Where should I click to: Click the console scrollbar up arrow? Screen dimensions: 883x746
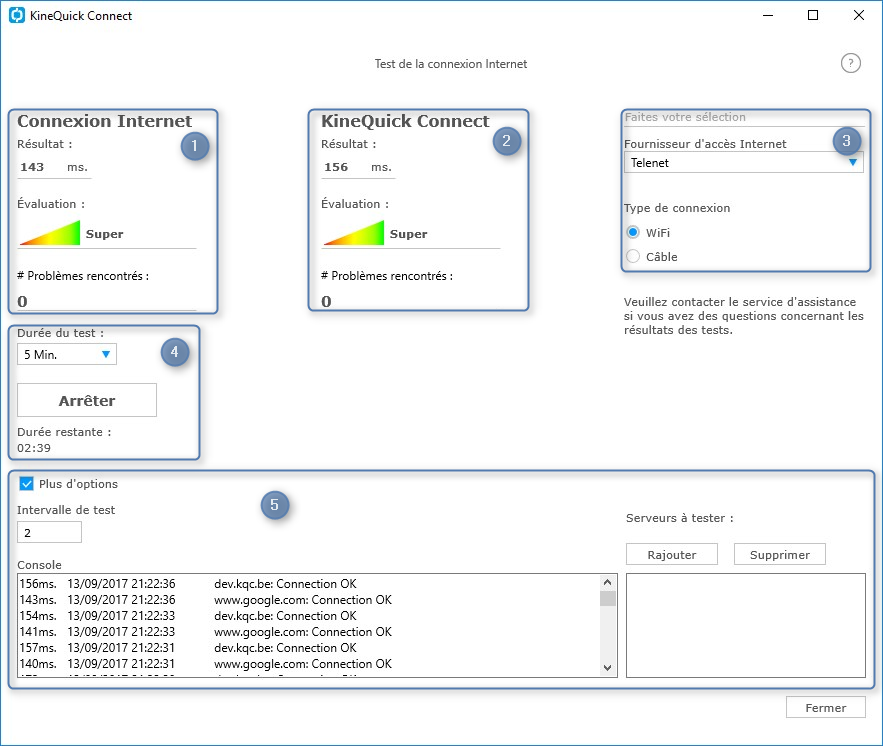[x=608, y=582]
